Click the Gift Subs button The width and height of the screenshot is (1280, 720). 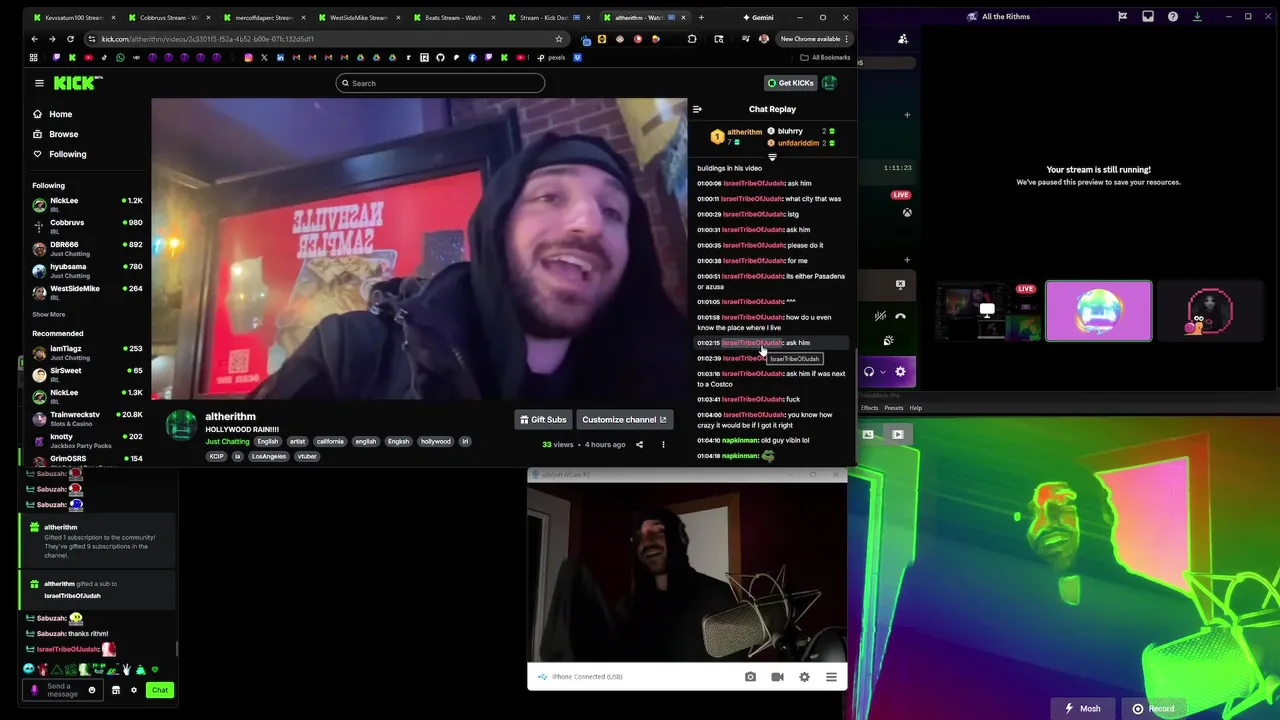(x=543, y=420)
